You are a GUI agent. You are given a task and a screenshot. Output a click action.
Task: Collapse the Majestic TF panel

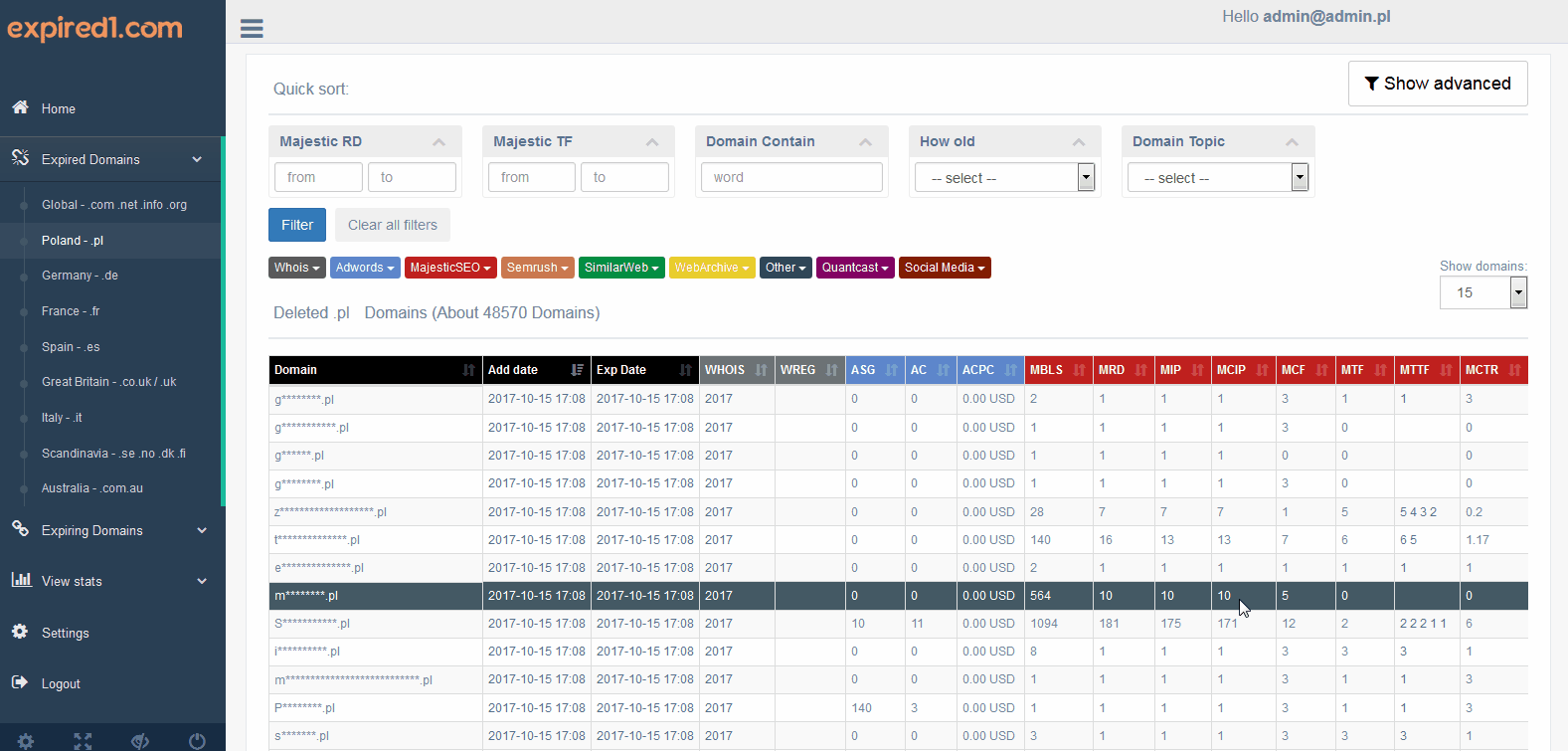pyautogui.click(x=652, y=142)
